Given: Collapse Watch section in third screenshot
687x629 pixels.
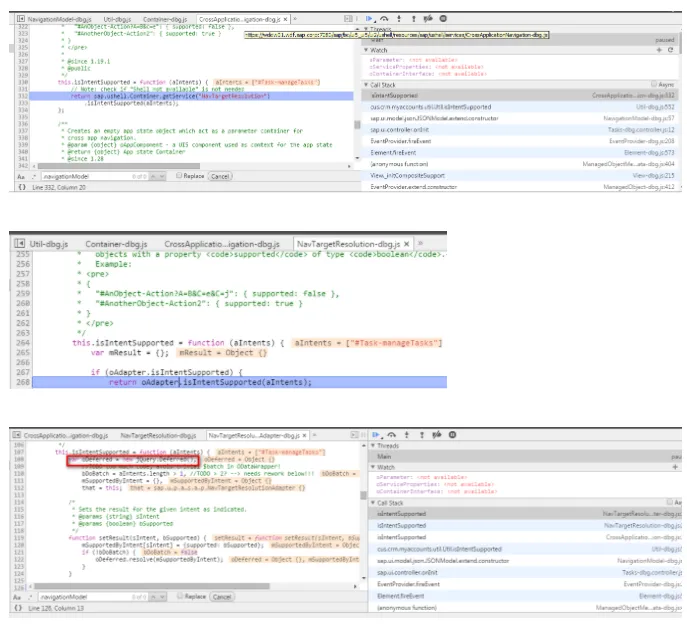Looking at the screenshot, I should click(x=373, y=467).
